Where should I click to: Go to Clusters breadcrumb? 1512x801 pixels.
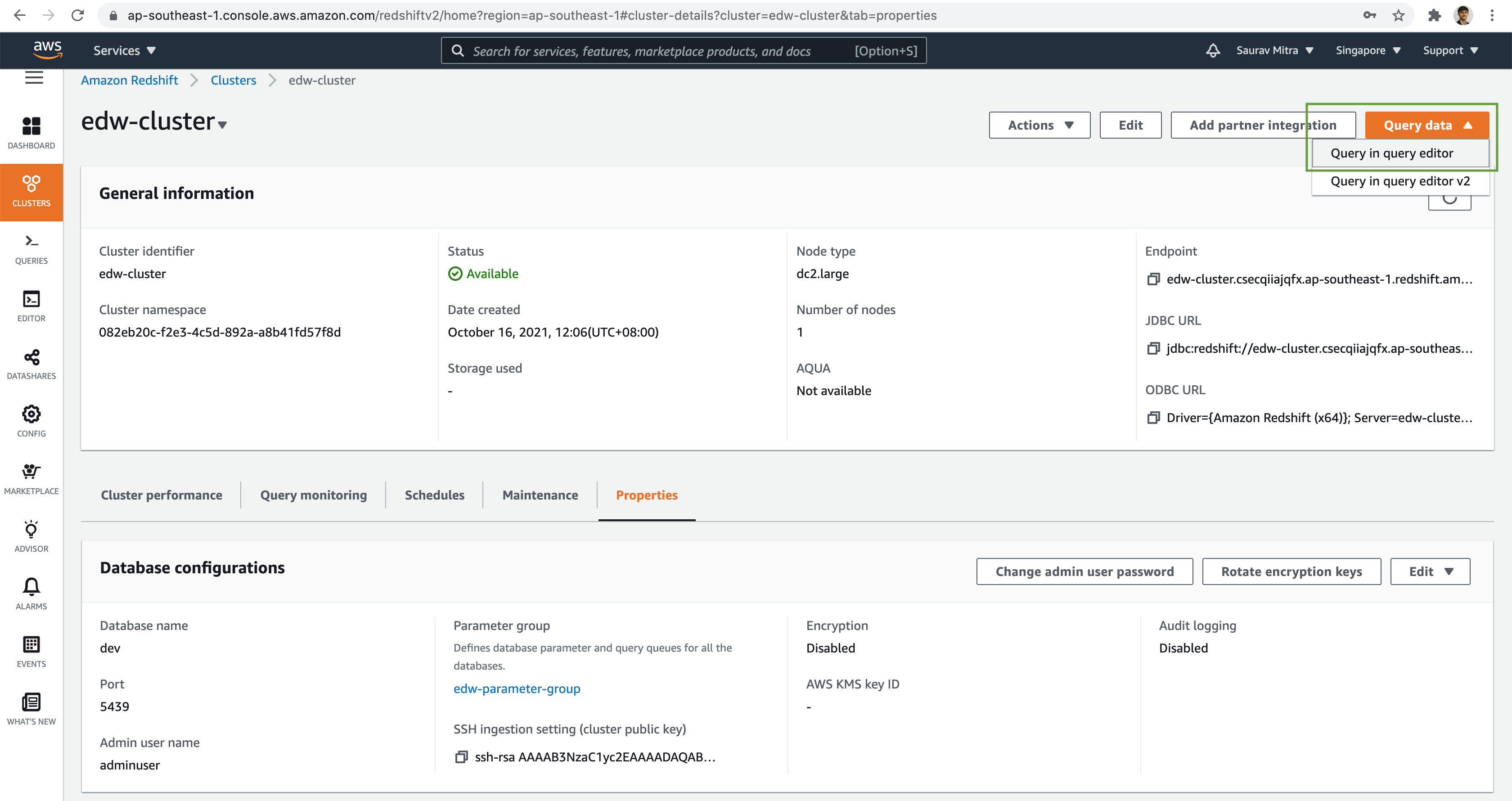point(233,81)
